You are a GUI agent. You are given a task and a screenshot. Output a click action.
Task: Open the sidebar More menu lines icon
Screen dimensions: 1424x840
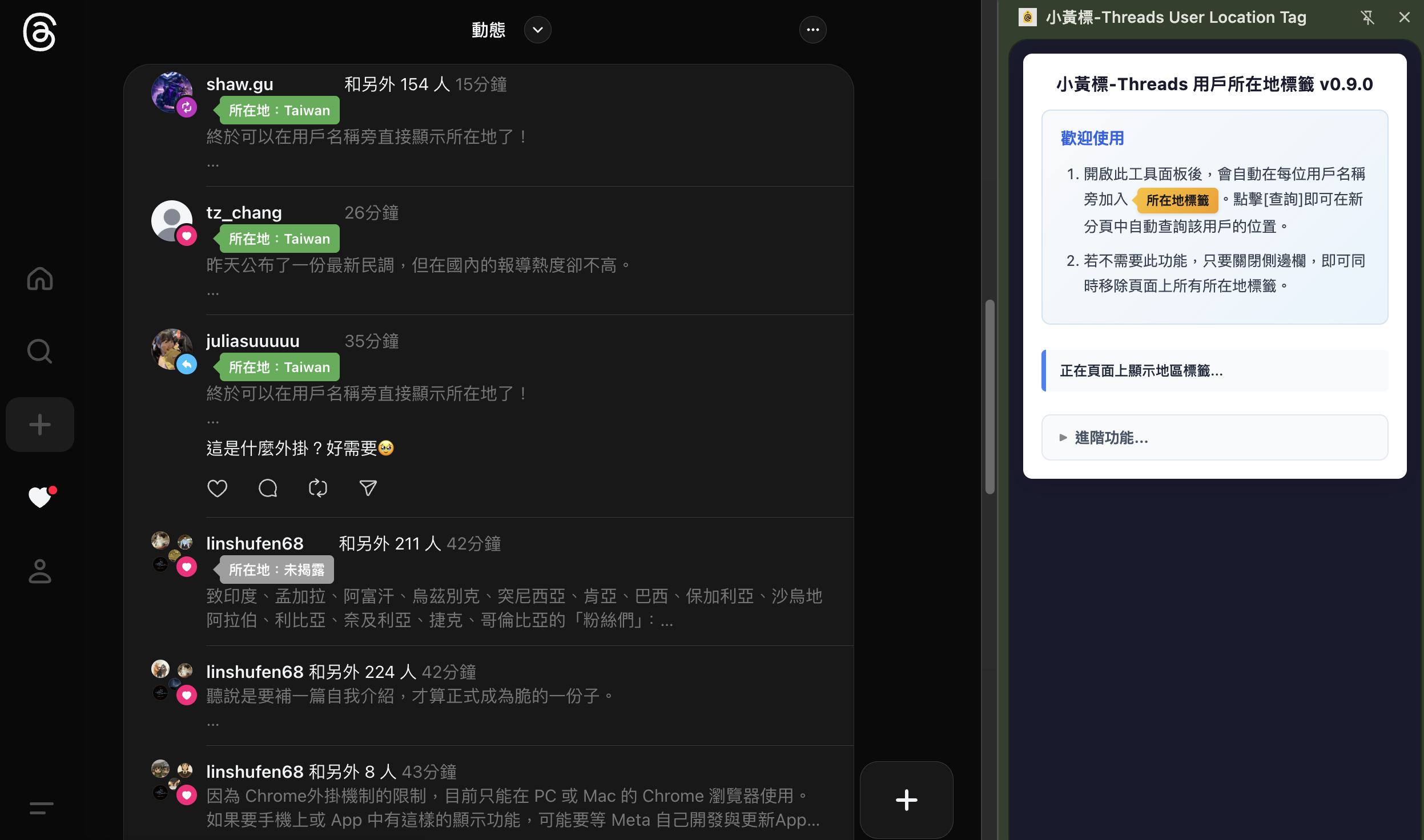[x=41, y=808]
